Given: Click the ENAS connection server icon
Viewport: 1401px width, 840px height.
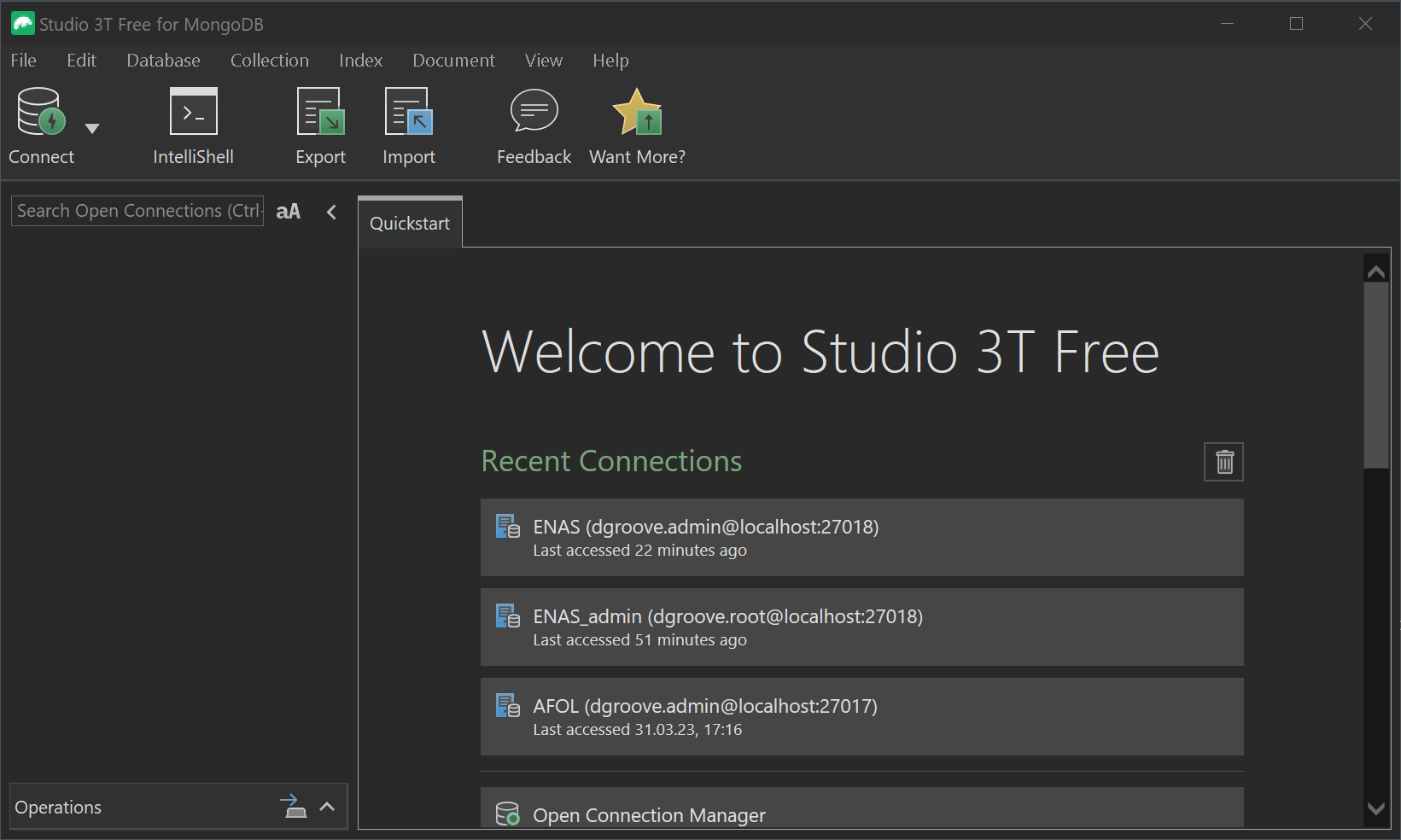Looking at the screenshot, I should click(x=508, y=526).
